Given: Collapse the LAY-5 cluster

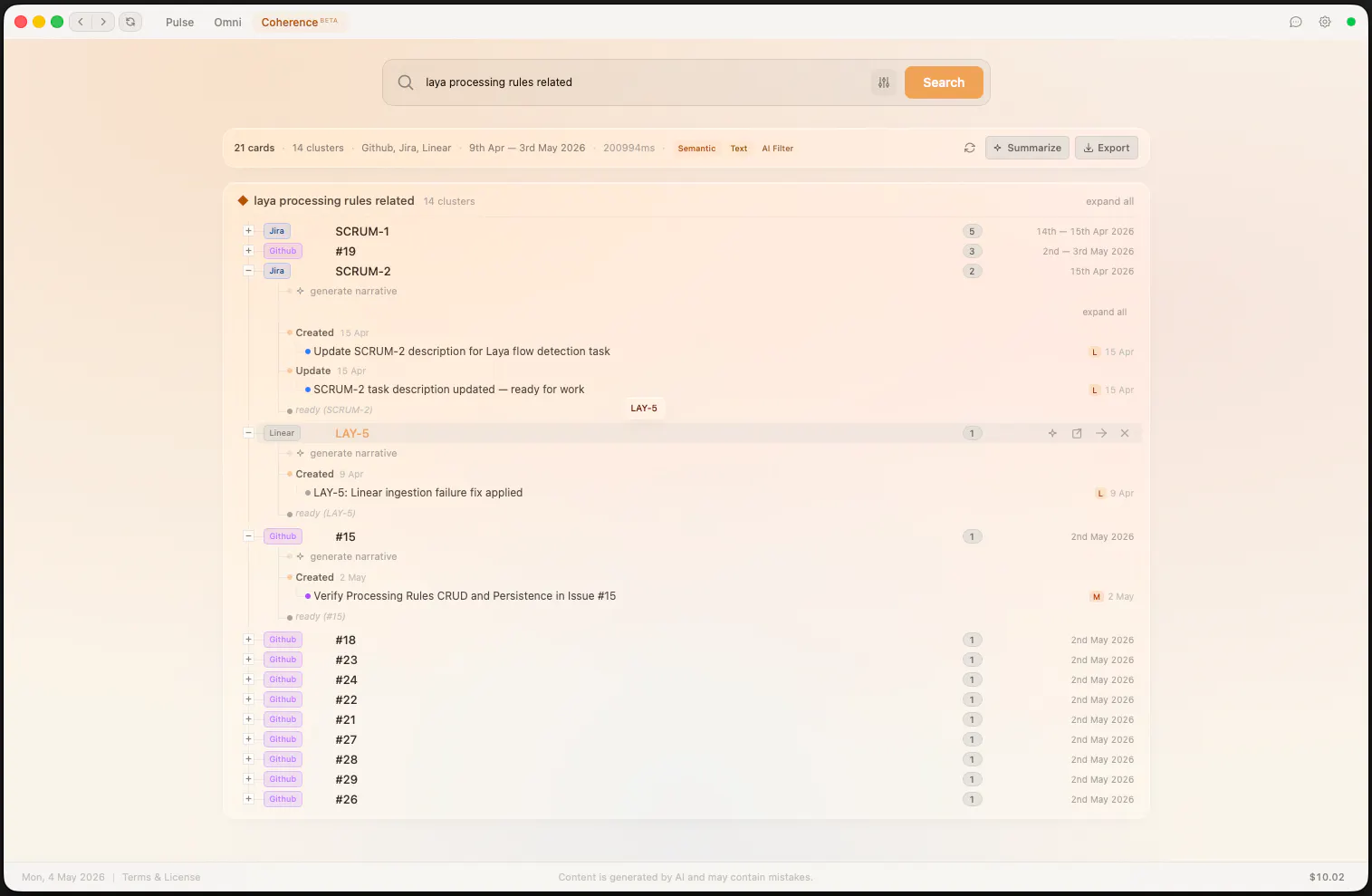Looking at the screenshot, I should pos(248,433).
